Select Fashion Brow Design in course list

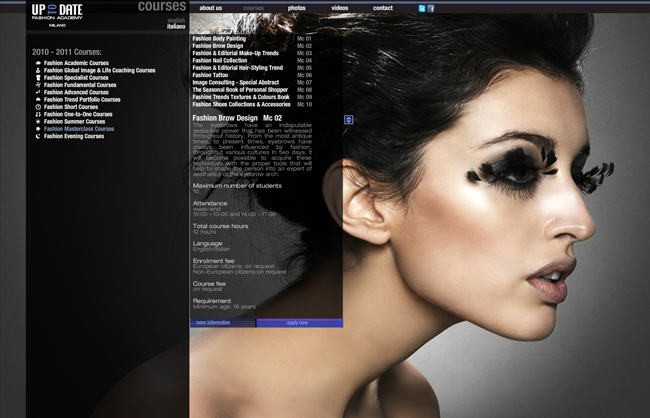click(252, 46)
